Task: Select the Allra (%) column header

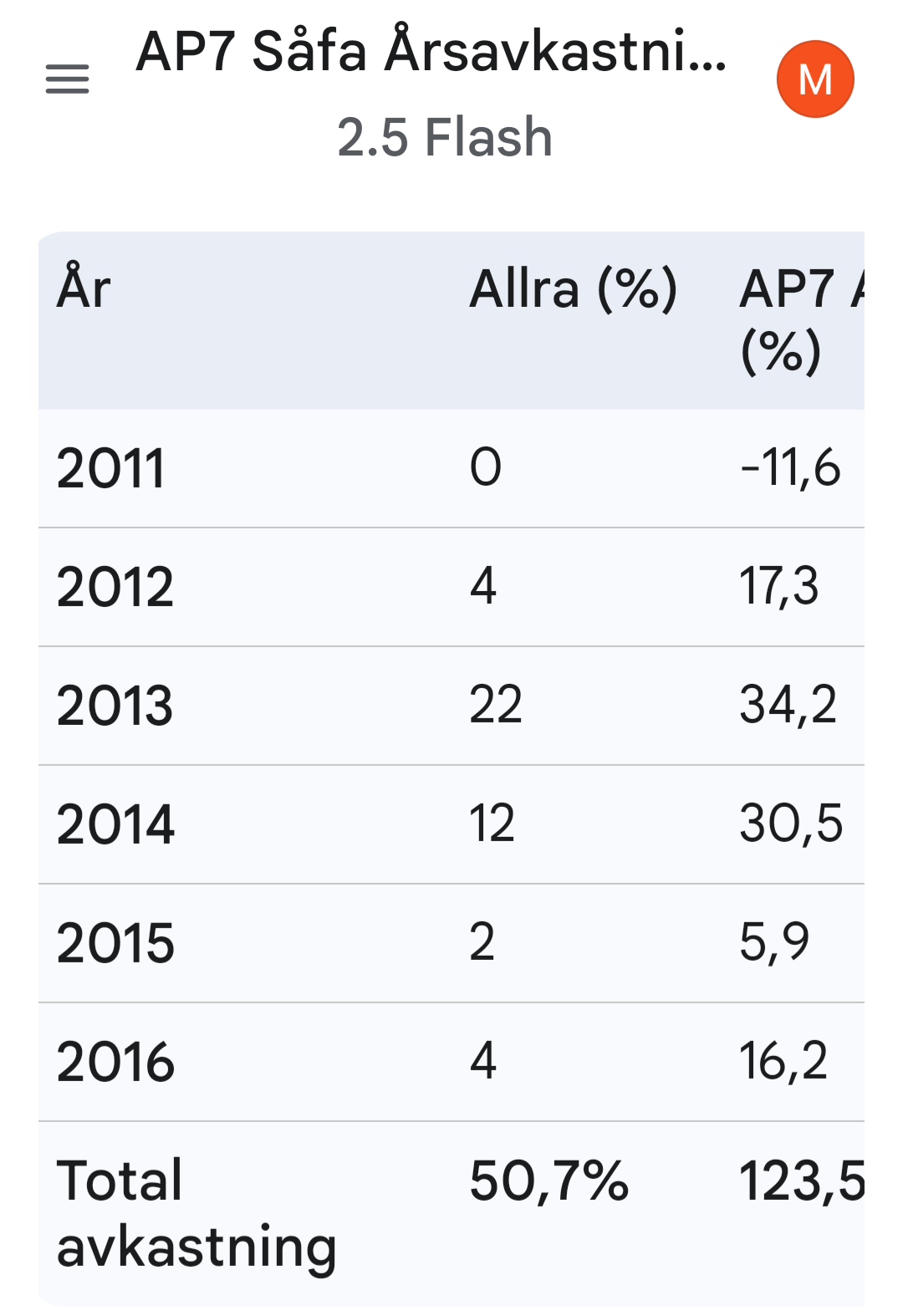Action: pyautogui.click(x=573, y=288)
